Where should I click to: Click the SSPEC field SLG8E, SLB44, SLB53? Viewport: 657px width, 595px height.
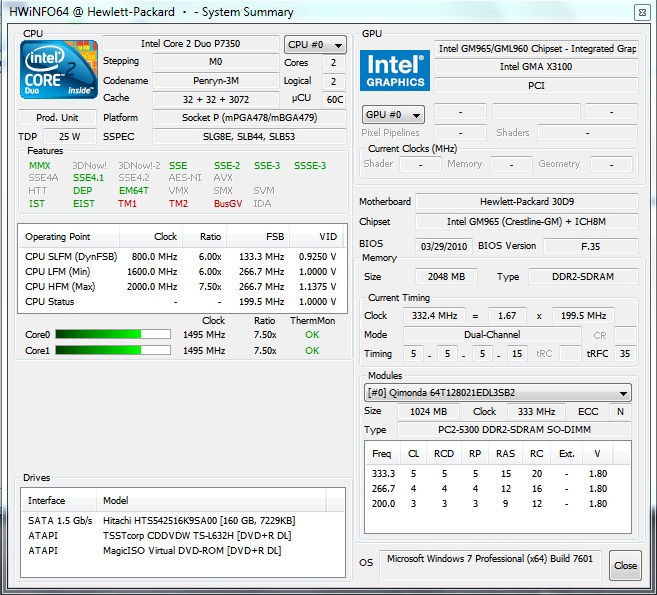point(249,137)
